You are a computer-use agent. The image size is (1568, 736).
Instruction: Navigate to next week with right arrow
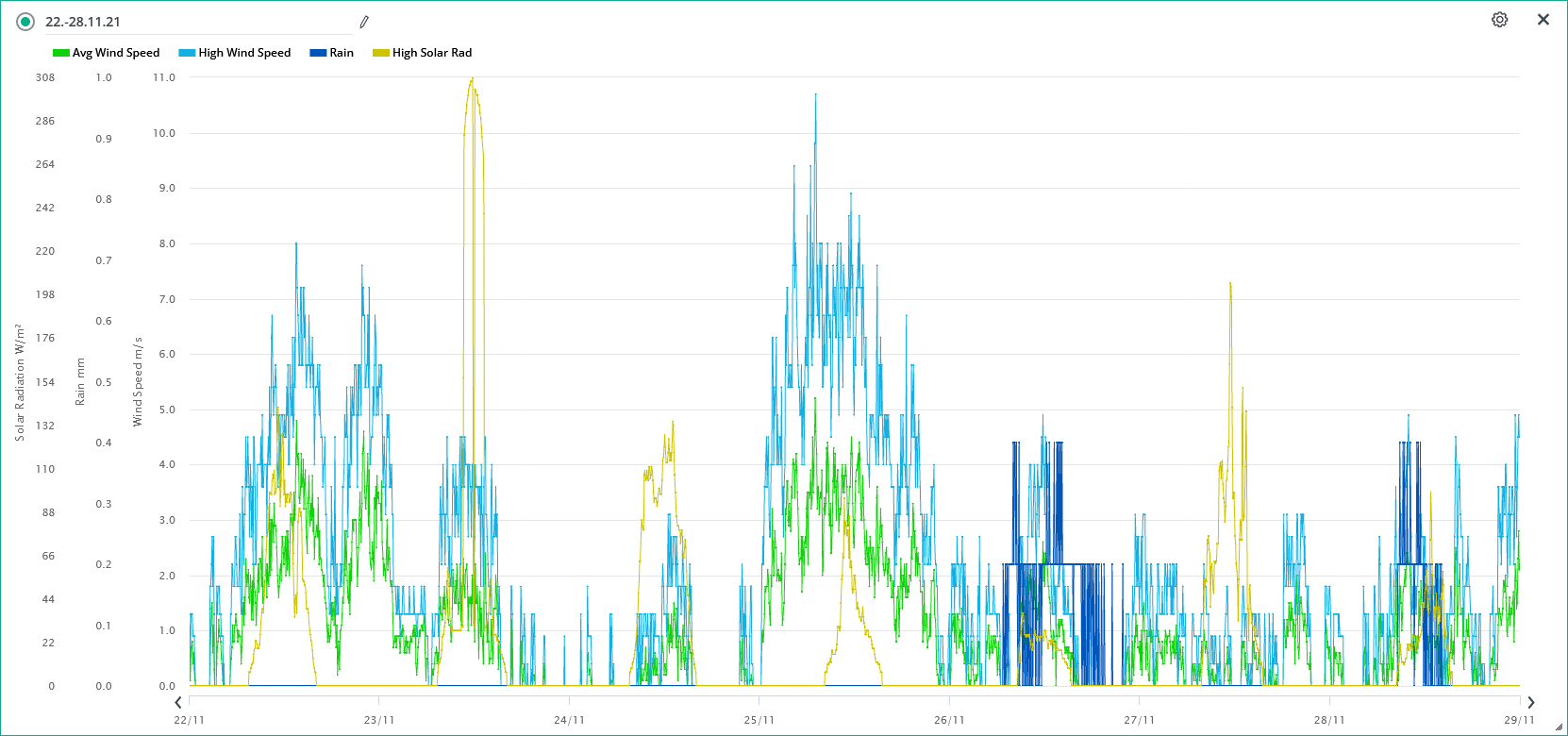tap(1531, 702)
